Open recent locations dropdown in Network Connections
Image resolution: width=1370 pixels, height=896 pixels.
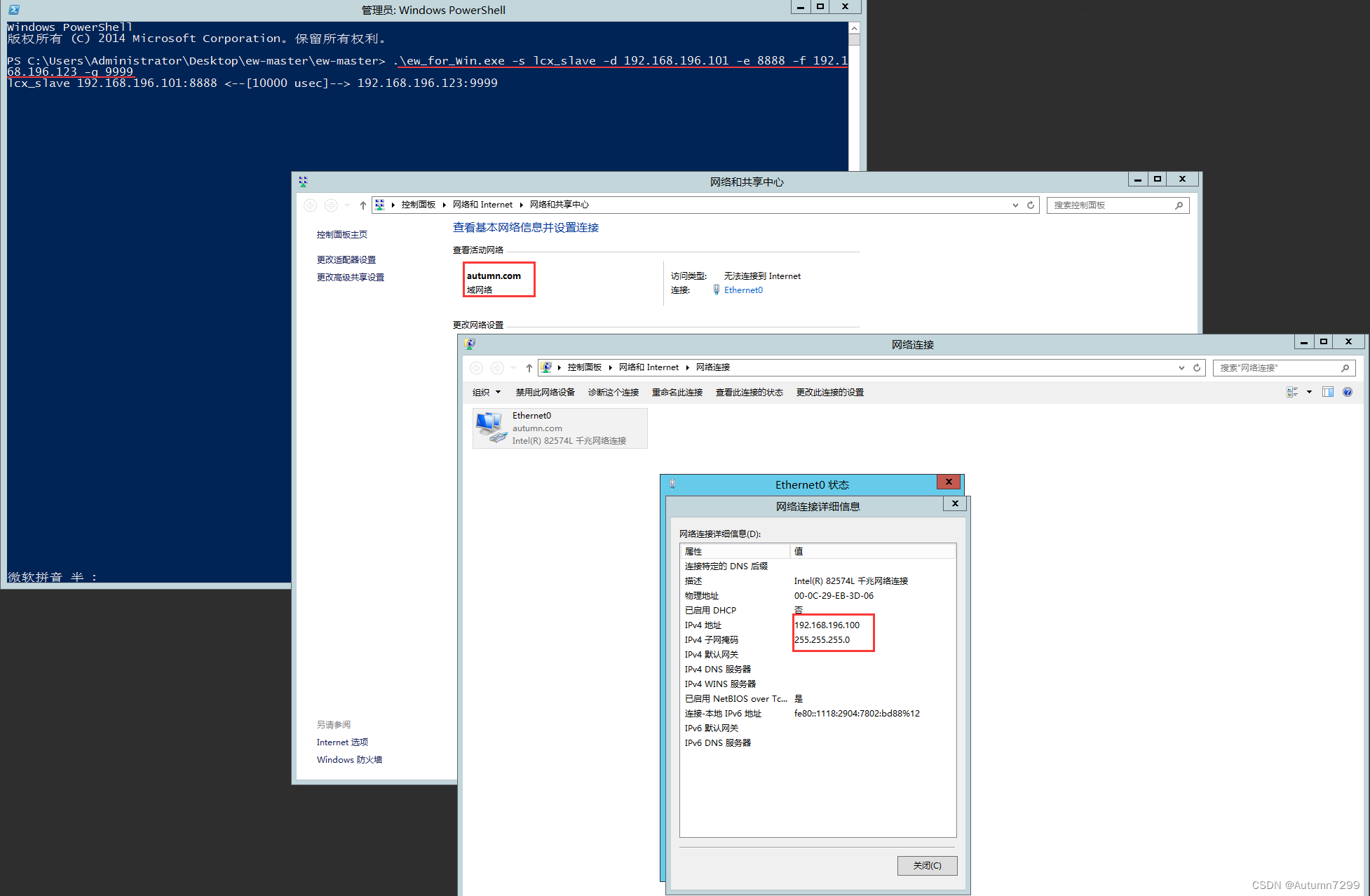(x=514, y=368)
